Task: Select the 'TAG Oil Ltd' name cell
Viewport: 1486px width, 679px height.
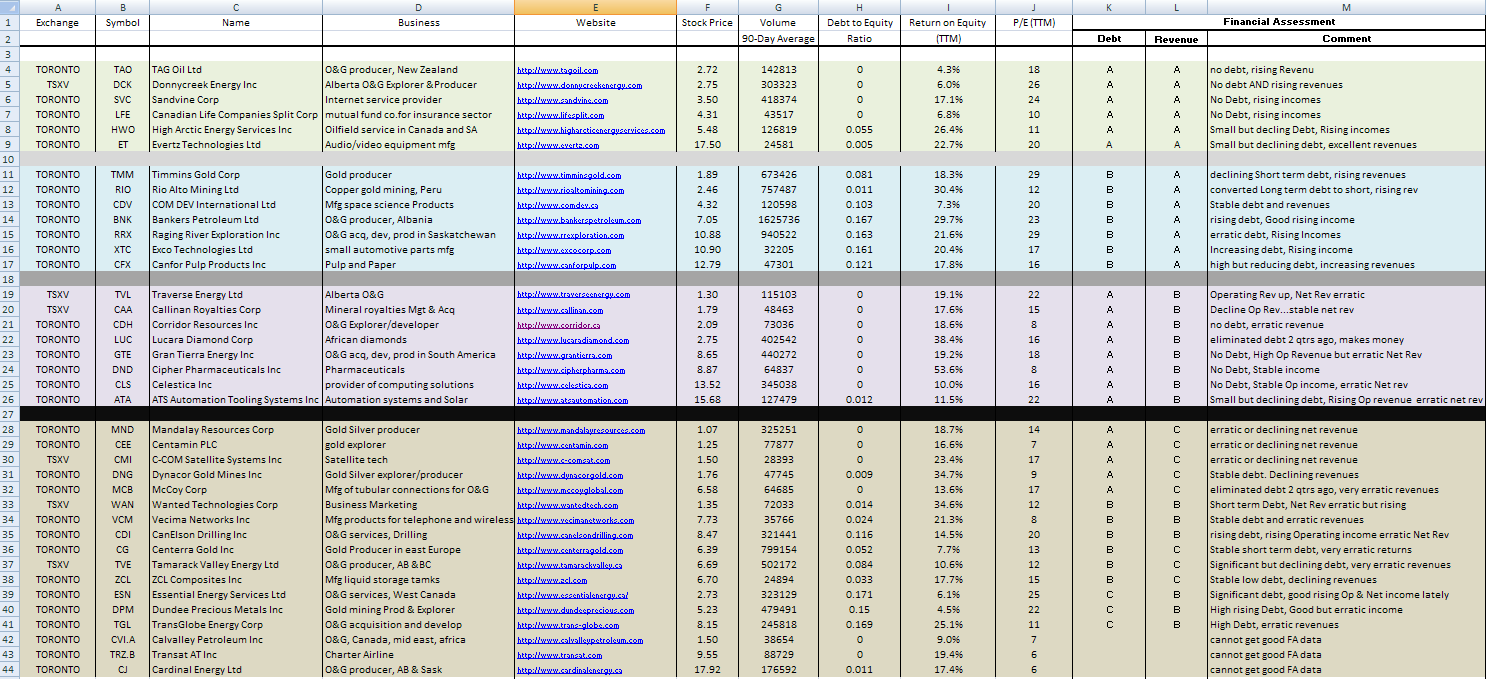Action: tap(236, 70)
